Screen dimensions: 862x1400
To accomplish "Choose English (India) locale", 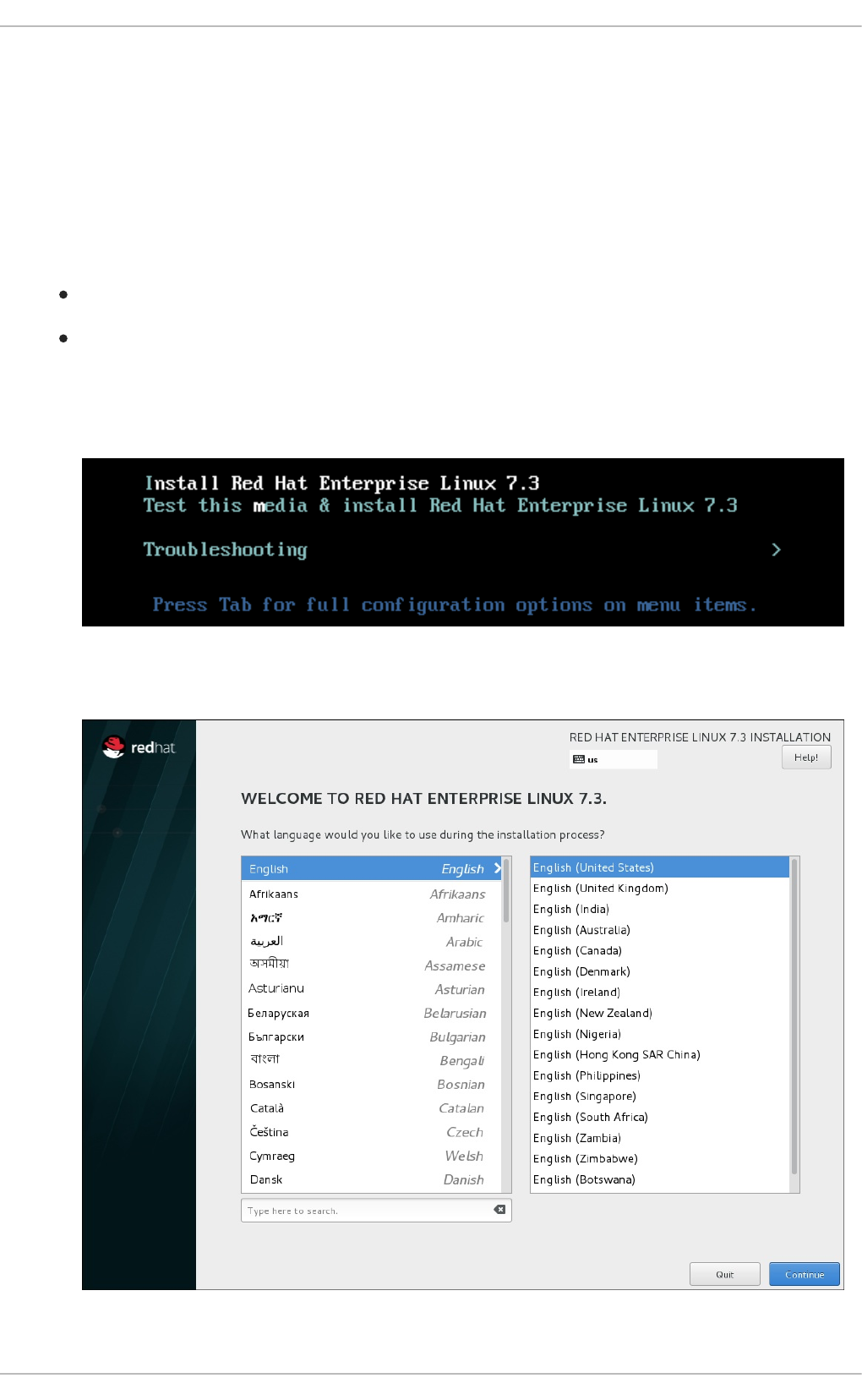I will [x=660, y=909].
